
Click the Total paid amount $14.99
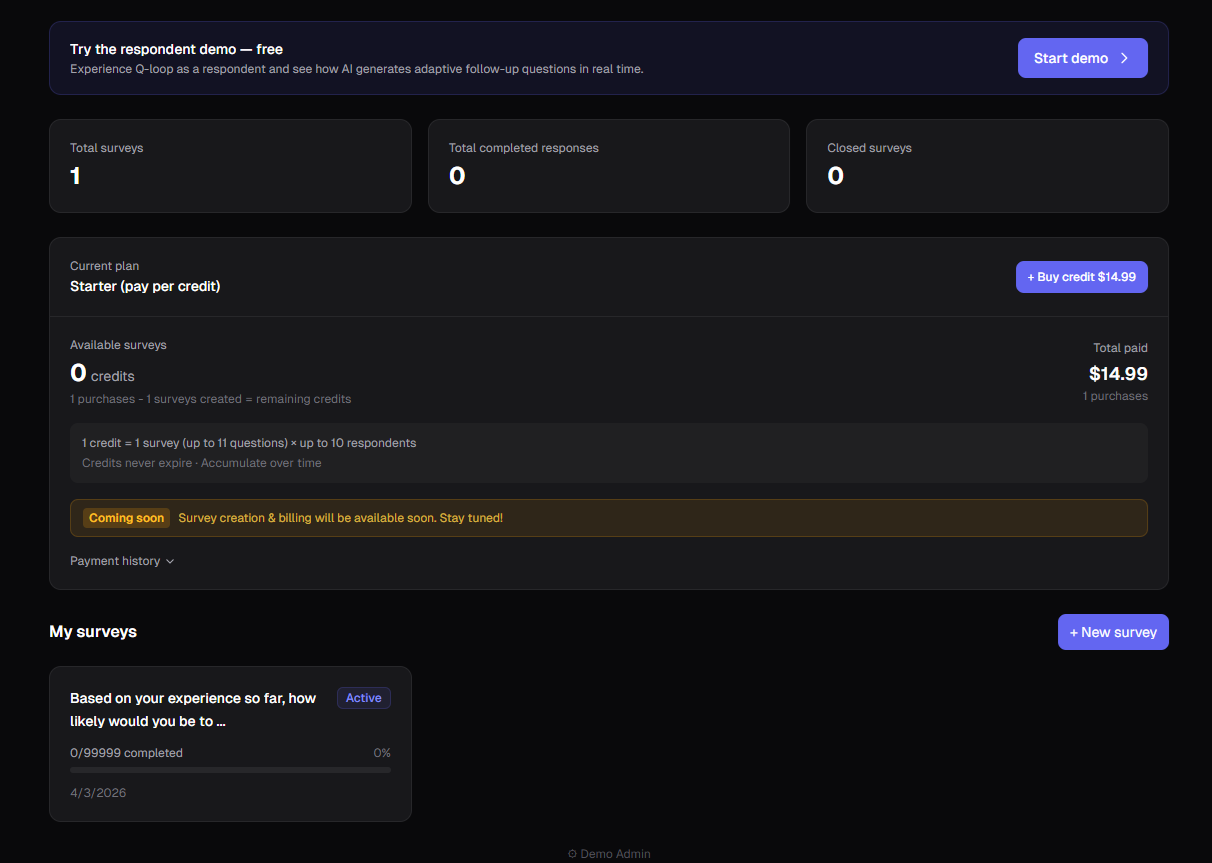coord(1118,374)
